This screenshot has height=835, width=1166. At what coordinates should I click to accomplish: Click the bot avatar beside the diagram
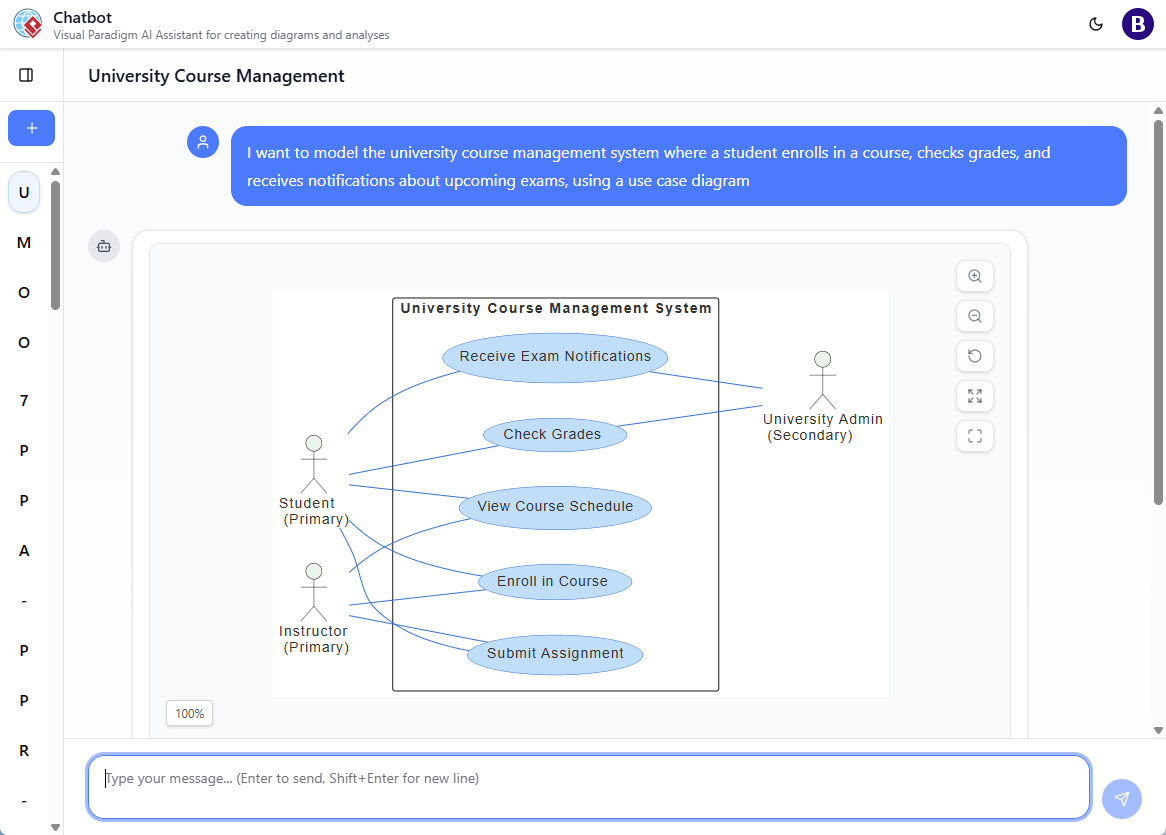104,246
